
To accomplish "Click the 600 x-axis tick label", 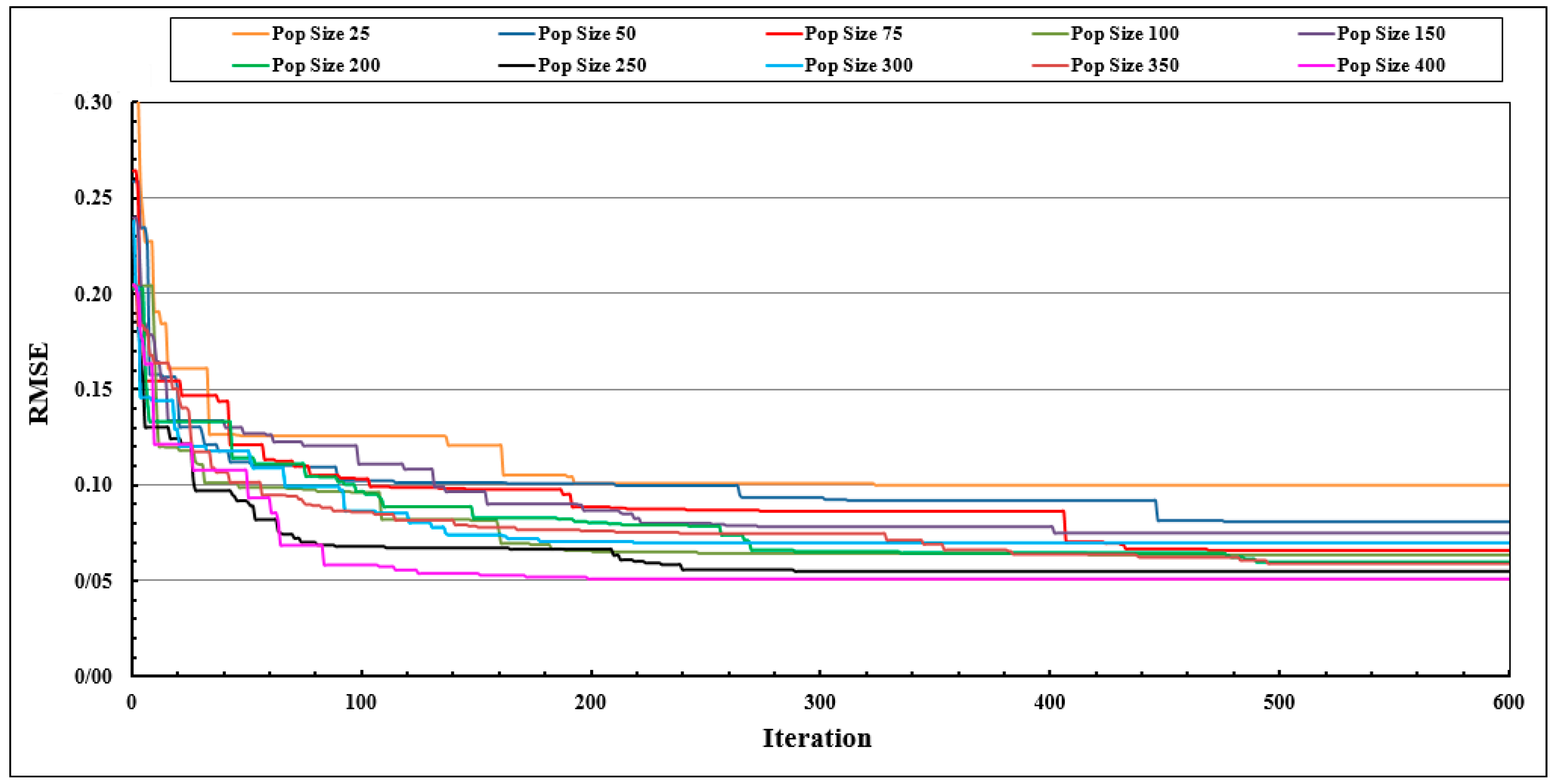I will (x=1509, y=703).
